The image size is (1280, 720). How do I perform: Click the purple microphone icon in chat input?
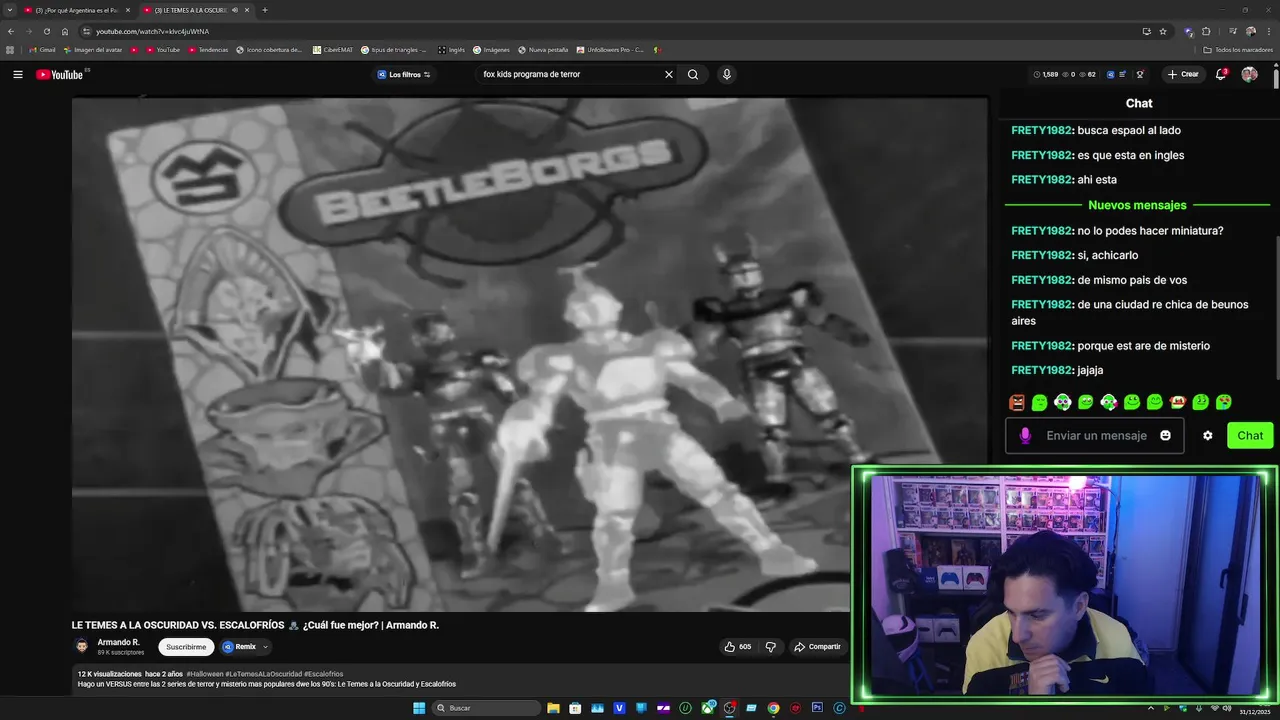(x=1025, y=435)
